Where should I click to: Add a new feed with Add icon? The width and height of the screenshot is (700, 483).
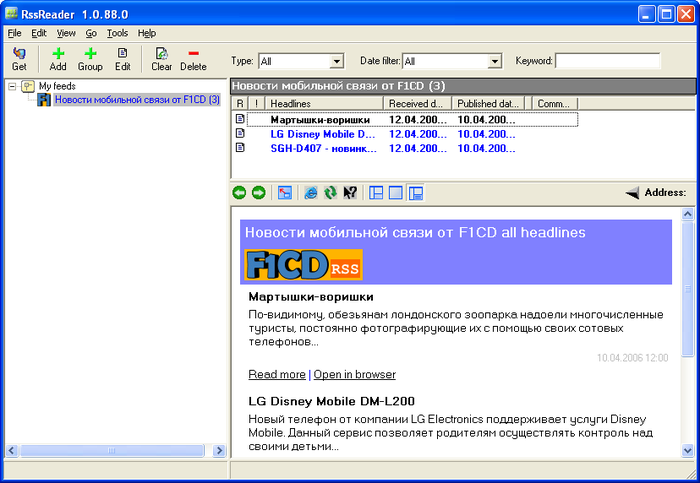click(58, 54)
